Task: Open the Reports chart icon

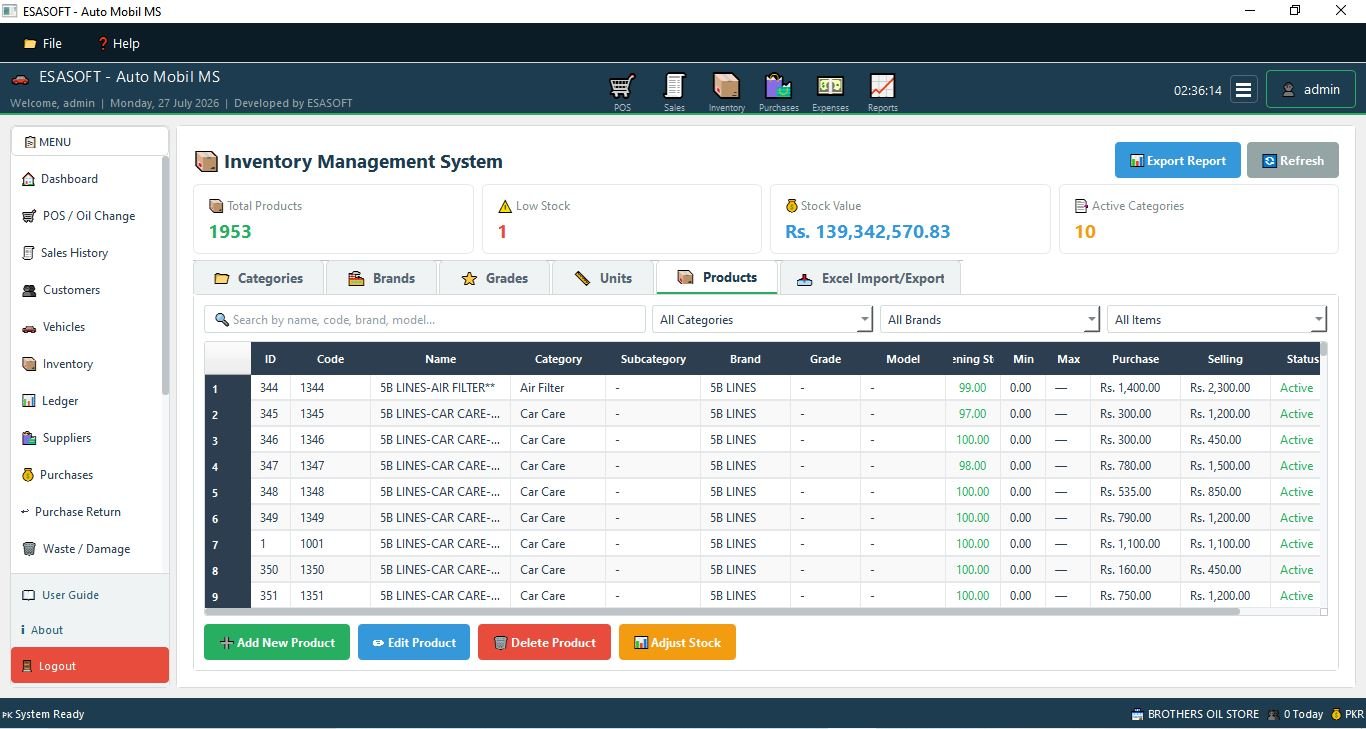Action: coord(882,91)
